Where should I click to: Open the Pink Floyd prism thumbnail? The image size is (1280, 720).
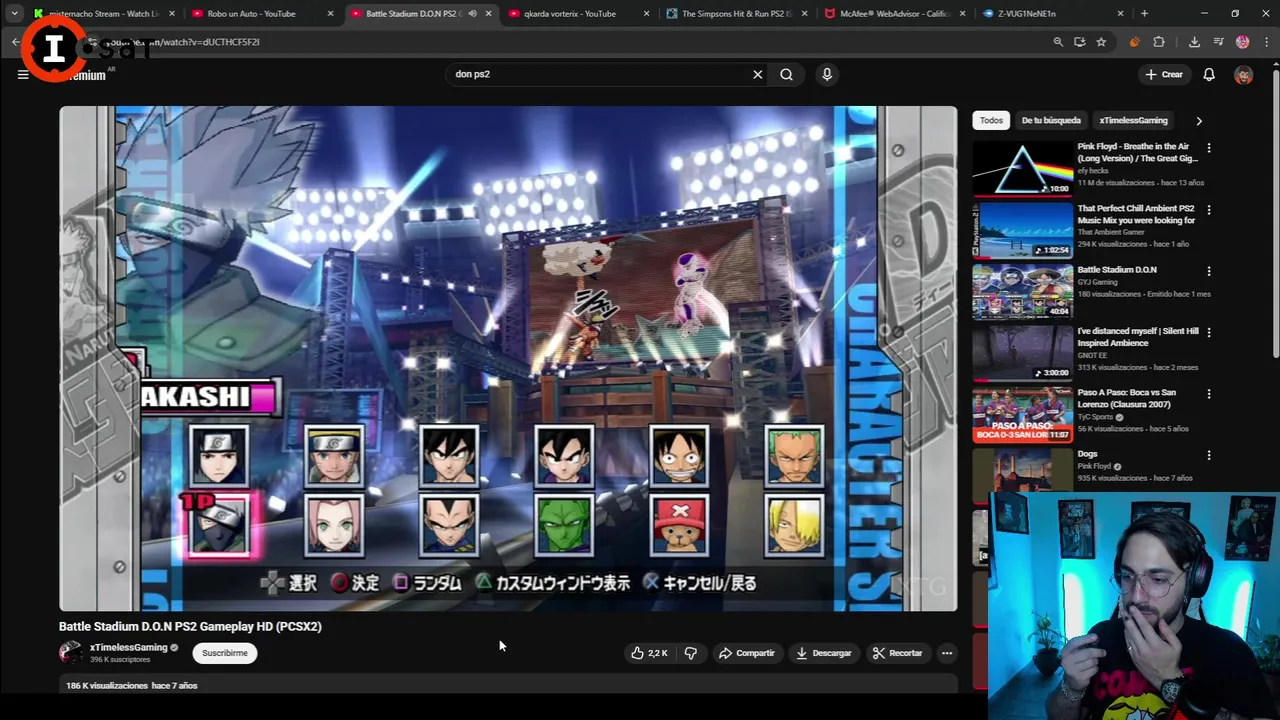(x=1022, y=168)
